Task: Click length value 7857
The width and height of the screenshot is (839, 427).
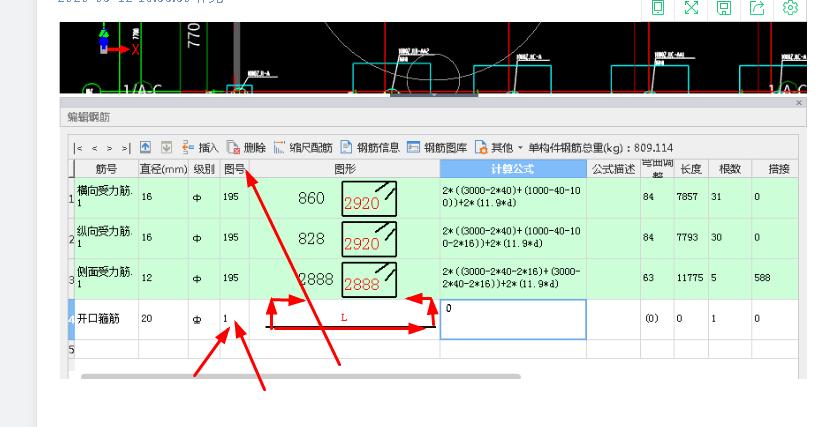Action: pos(687,197)
